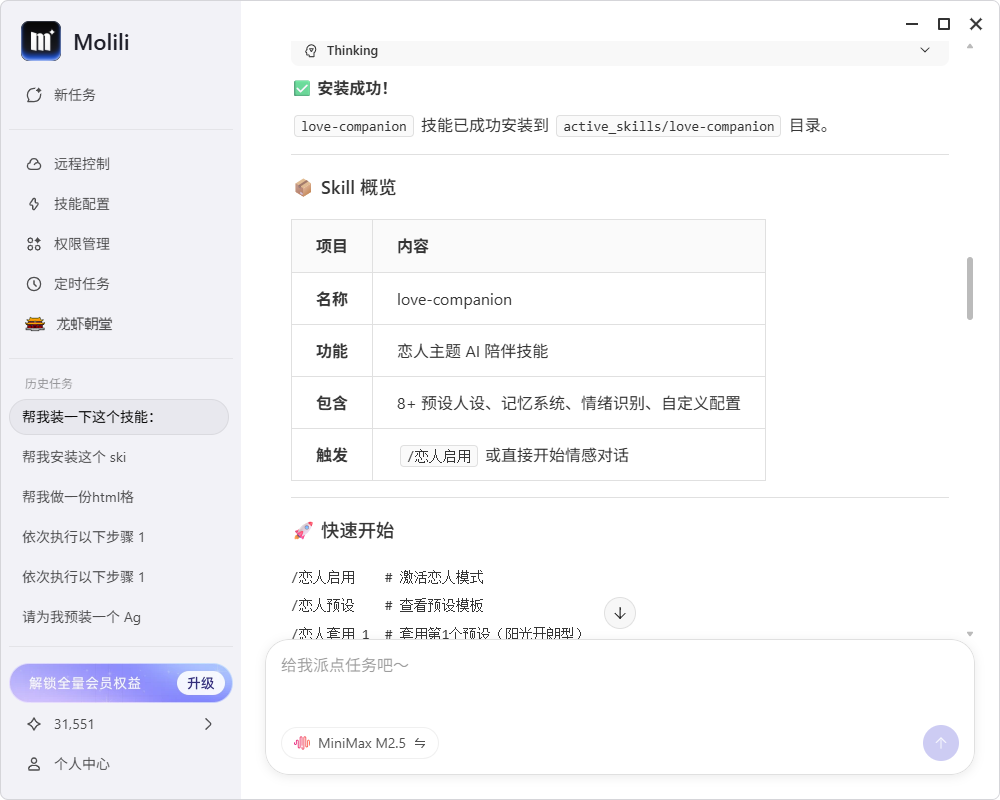Start a new task via 新任务 icon
1000x800 pixels.
34,95
